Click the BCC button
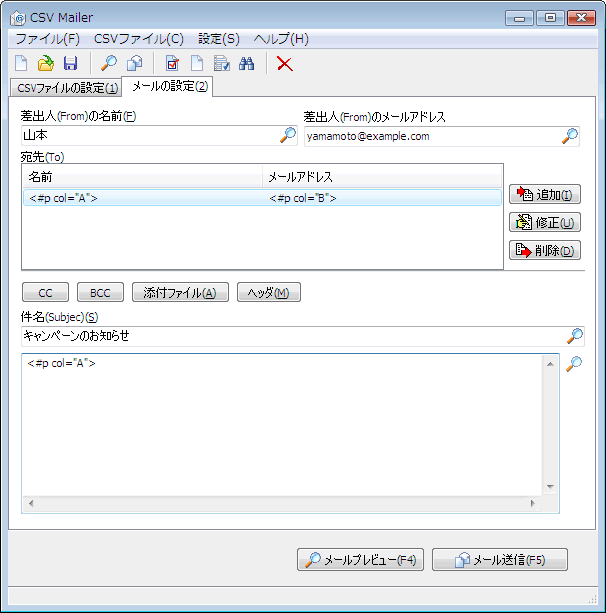Screen dimensions: 606x613 click(x=100, y=292)
